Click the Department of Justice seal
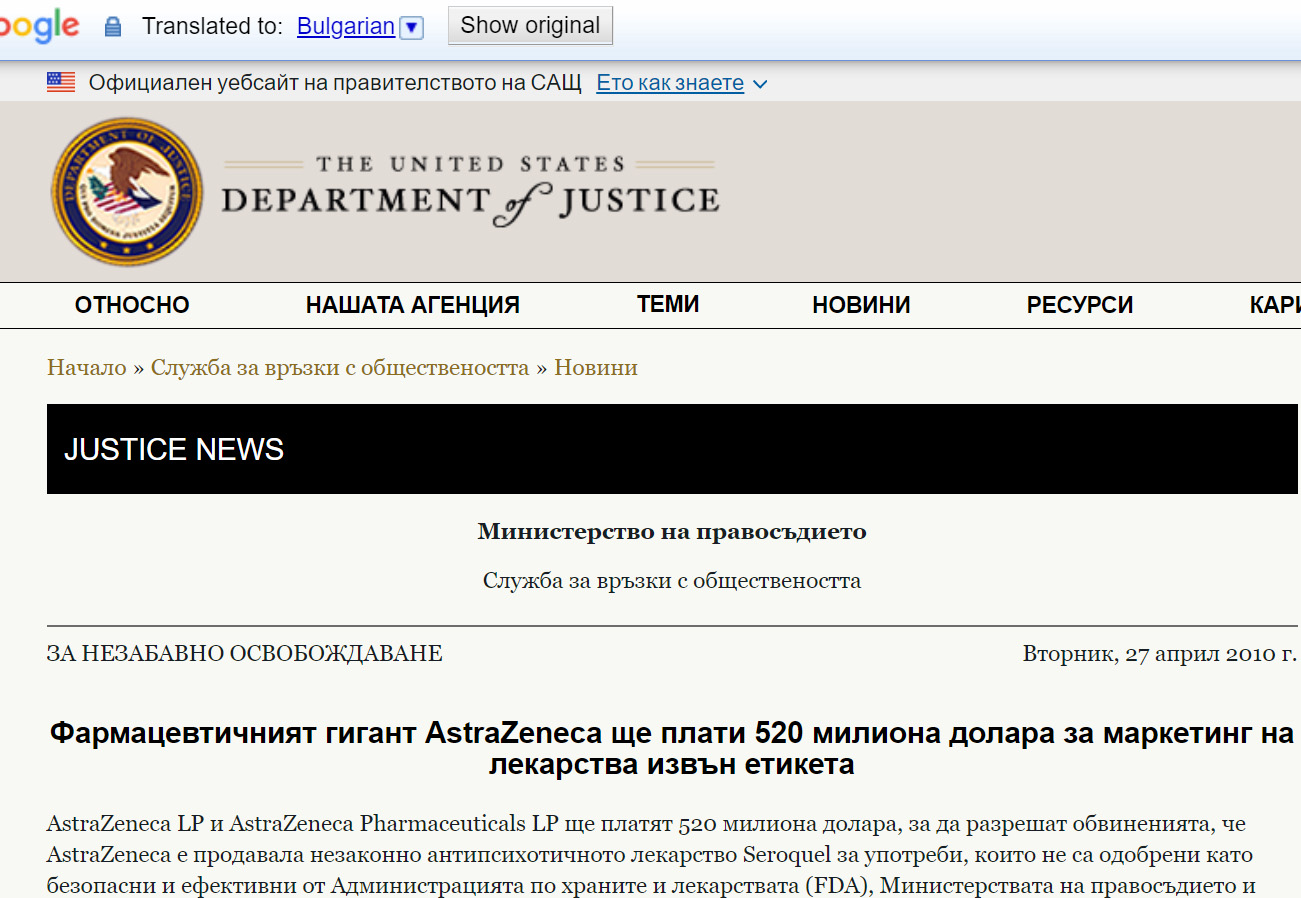 (x=126, y=191)
